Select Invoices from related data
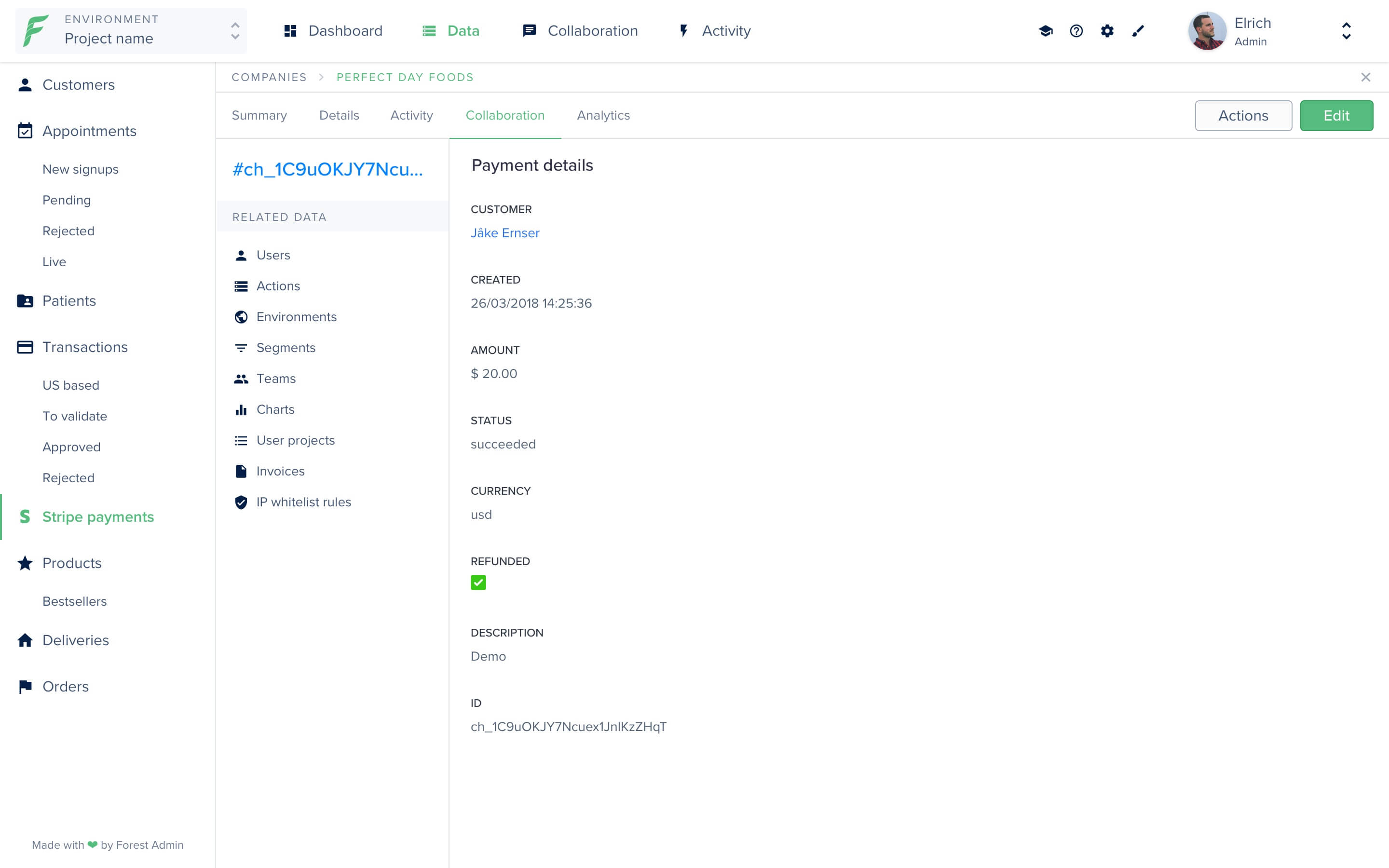The height and width of the screenshot is (868, 1389). click(x=280, y=470)
